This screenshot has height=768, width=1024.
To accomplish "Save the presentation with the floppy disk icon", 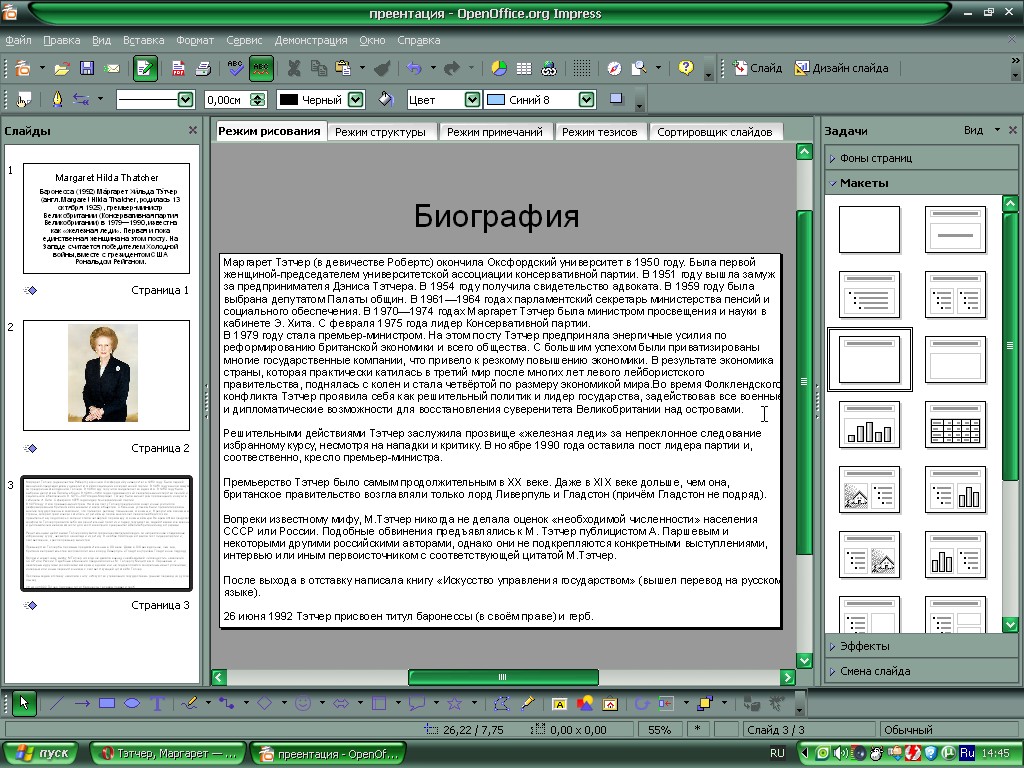I will (x=87, y=68).
